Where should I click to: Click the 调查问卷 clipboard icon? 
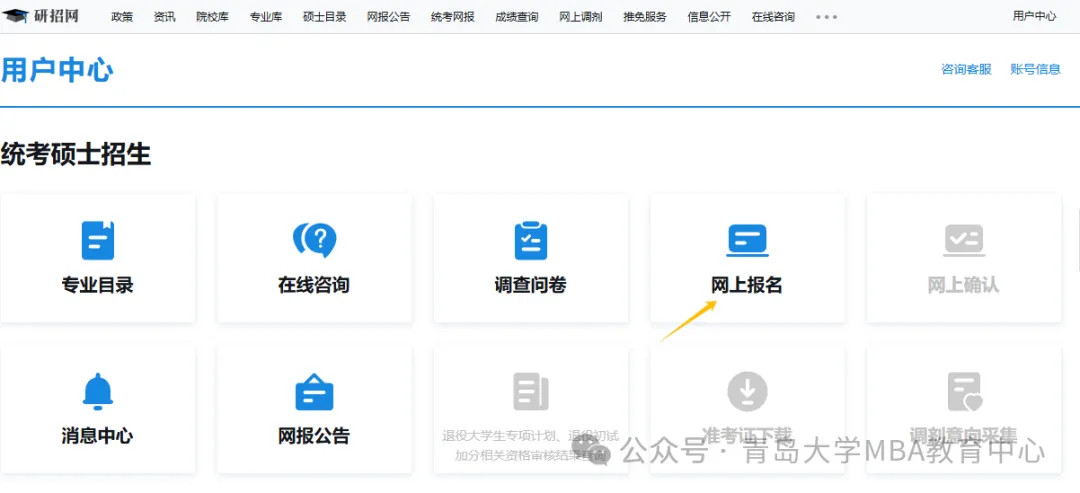530,240
